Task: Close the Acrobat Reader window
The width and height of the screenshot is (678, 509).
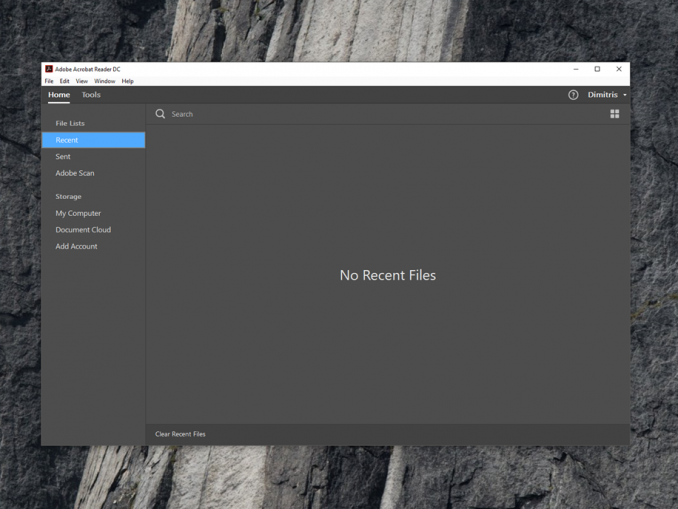Action: click(x=619, y=69)
